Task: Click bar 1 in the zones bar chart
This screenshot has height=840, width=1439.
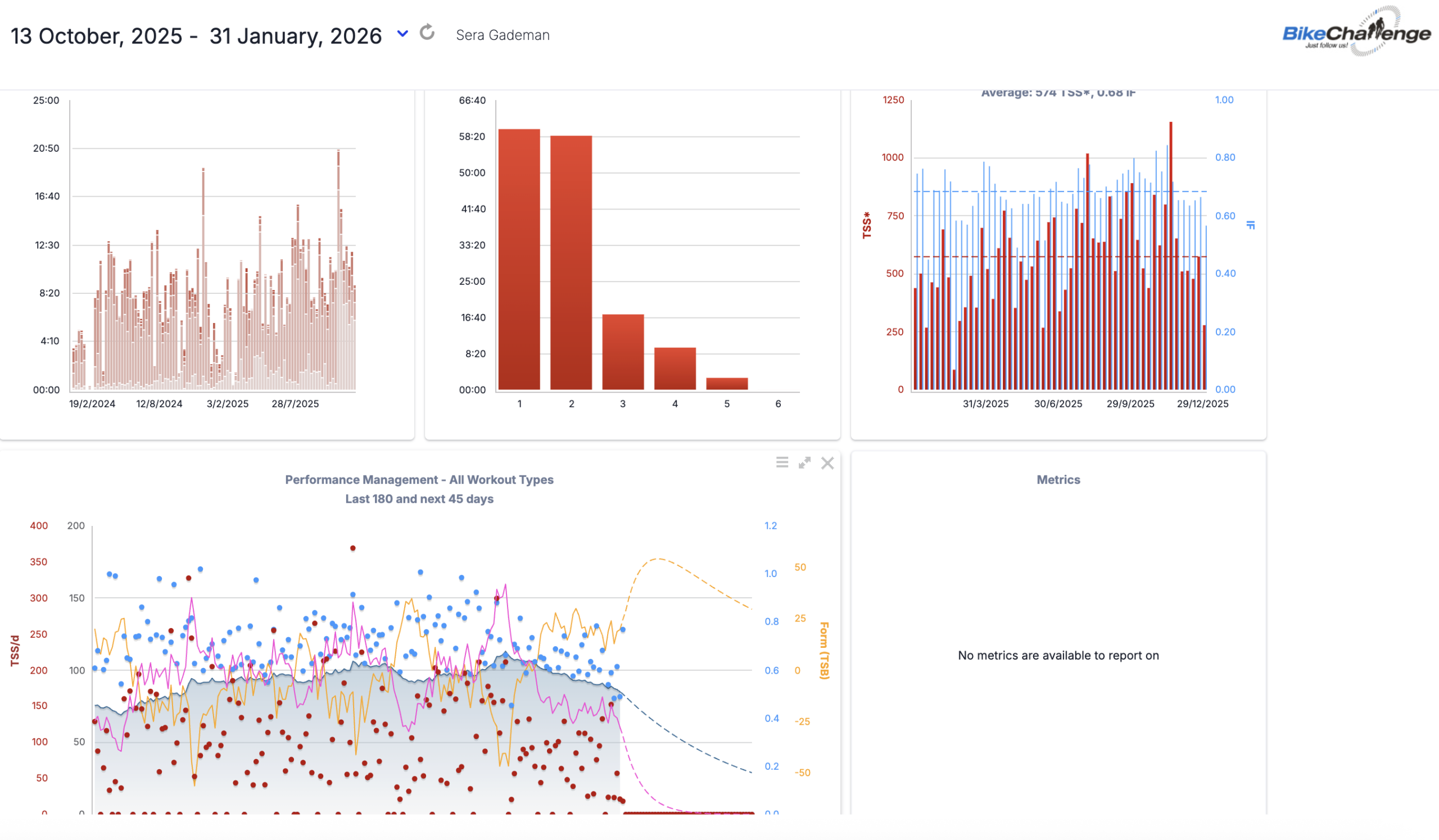Action: click(519, 260)
